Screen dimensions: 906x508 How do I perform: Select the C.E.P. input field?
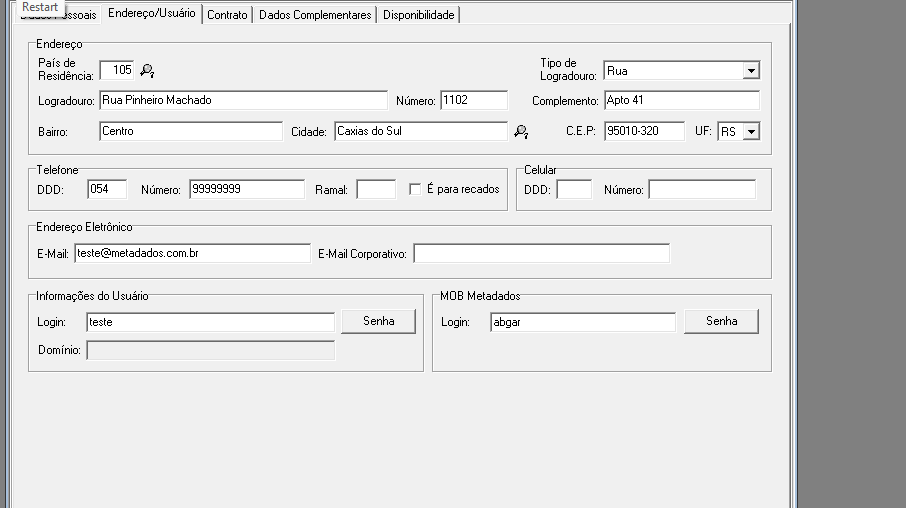point(644,131)
